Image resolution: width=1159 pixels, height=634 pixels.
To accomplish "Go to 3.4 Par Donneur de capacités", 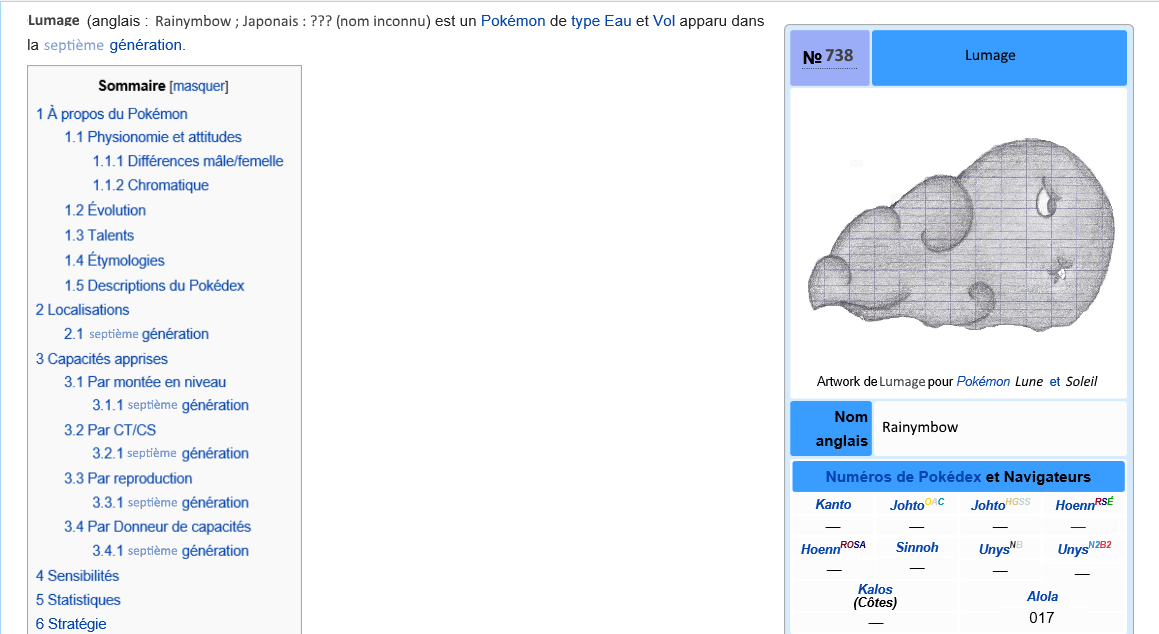I will click(157, 527).
